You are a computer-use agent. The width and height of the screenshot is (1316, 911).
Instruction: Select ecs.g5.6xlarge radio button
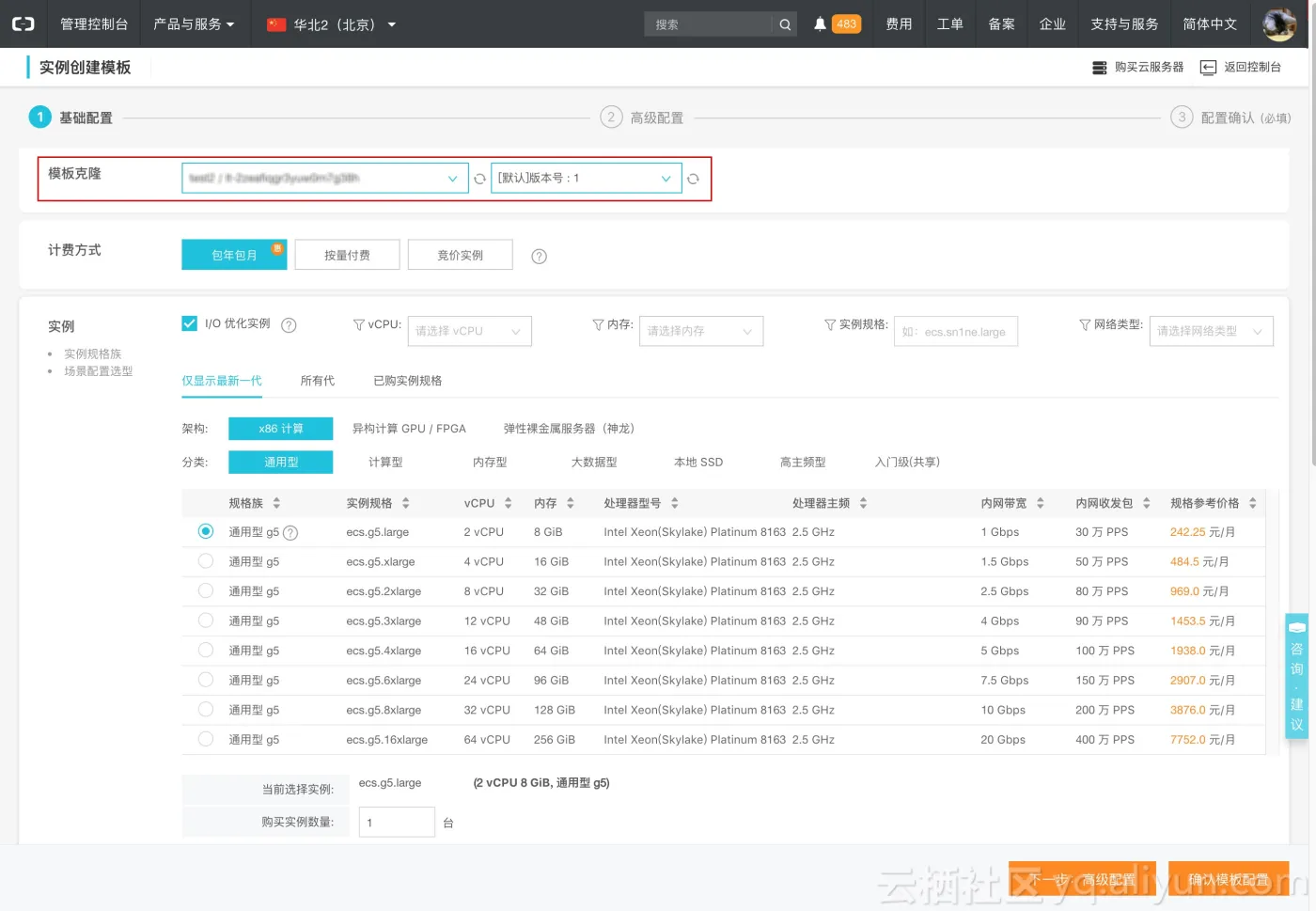coord(206,680)
